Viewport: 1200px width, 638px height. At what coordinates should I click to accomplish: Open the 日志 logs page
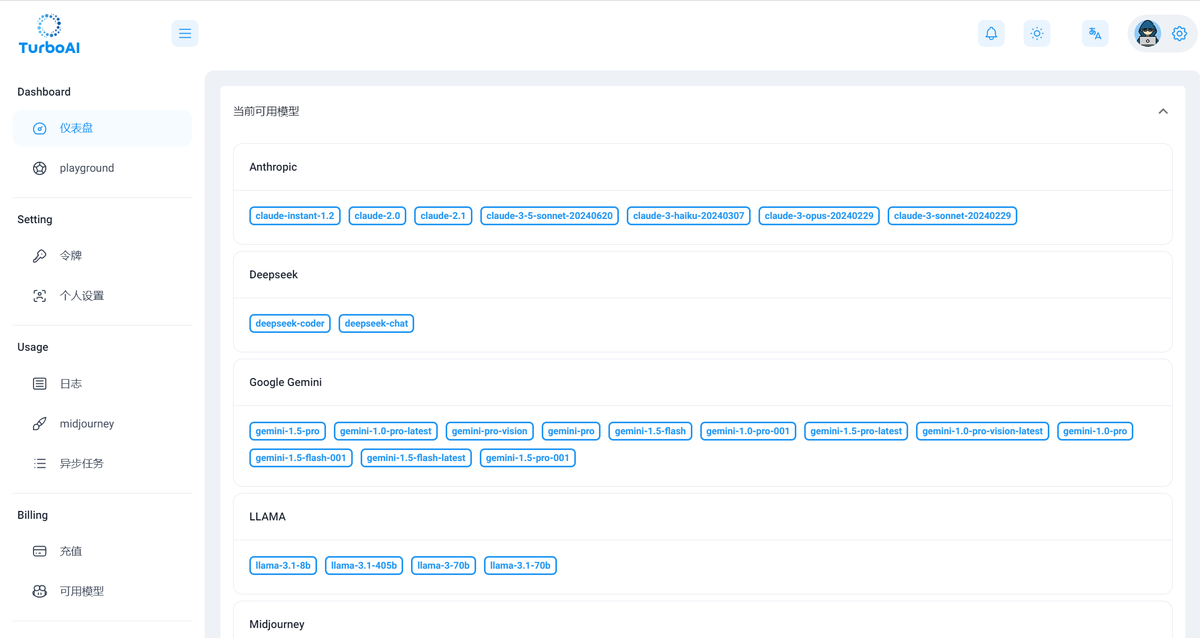(102, 384)
